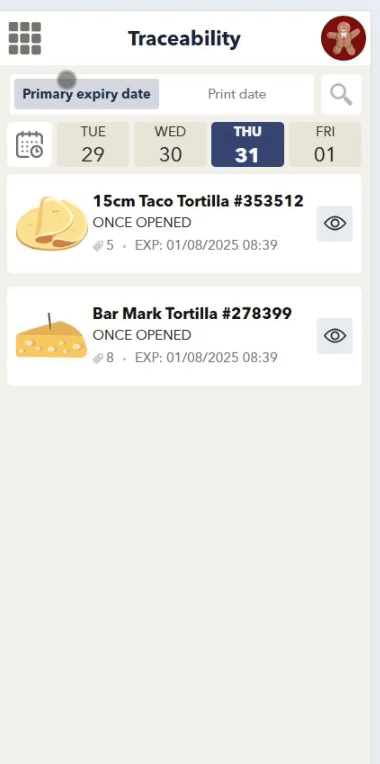Click the Traceability page title
This screenshot has width=380, height=764.
click(x=184, y=38)
